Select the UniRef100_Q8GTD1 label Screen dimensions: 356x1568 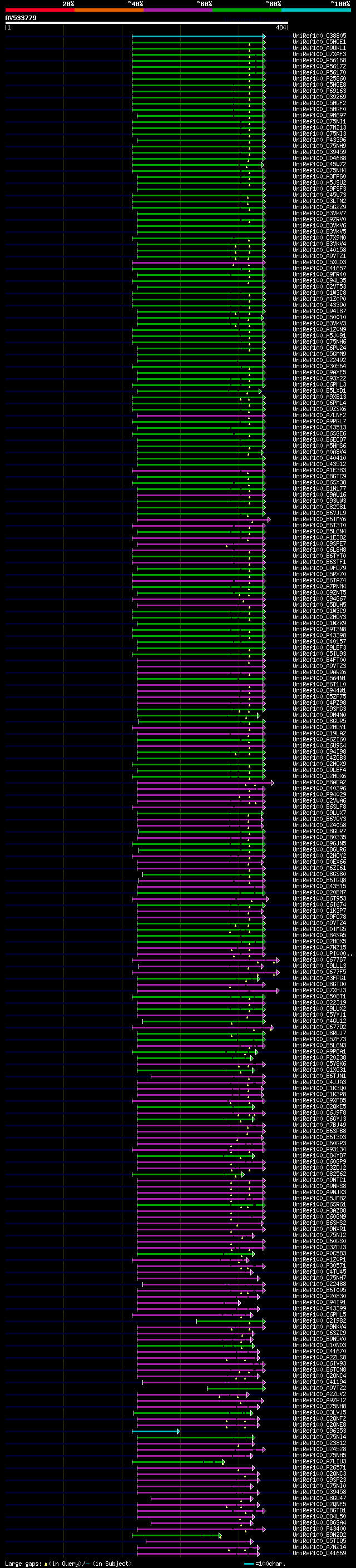click(319, 1510)
